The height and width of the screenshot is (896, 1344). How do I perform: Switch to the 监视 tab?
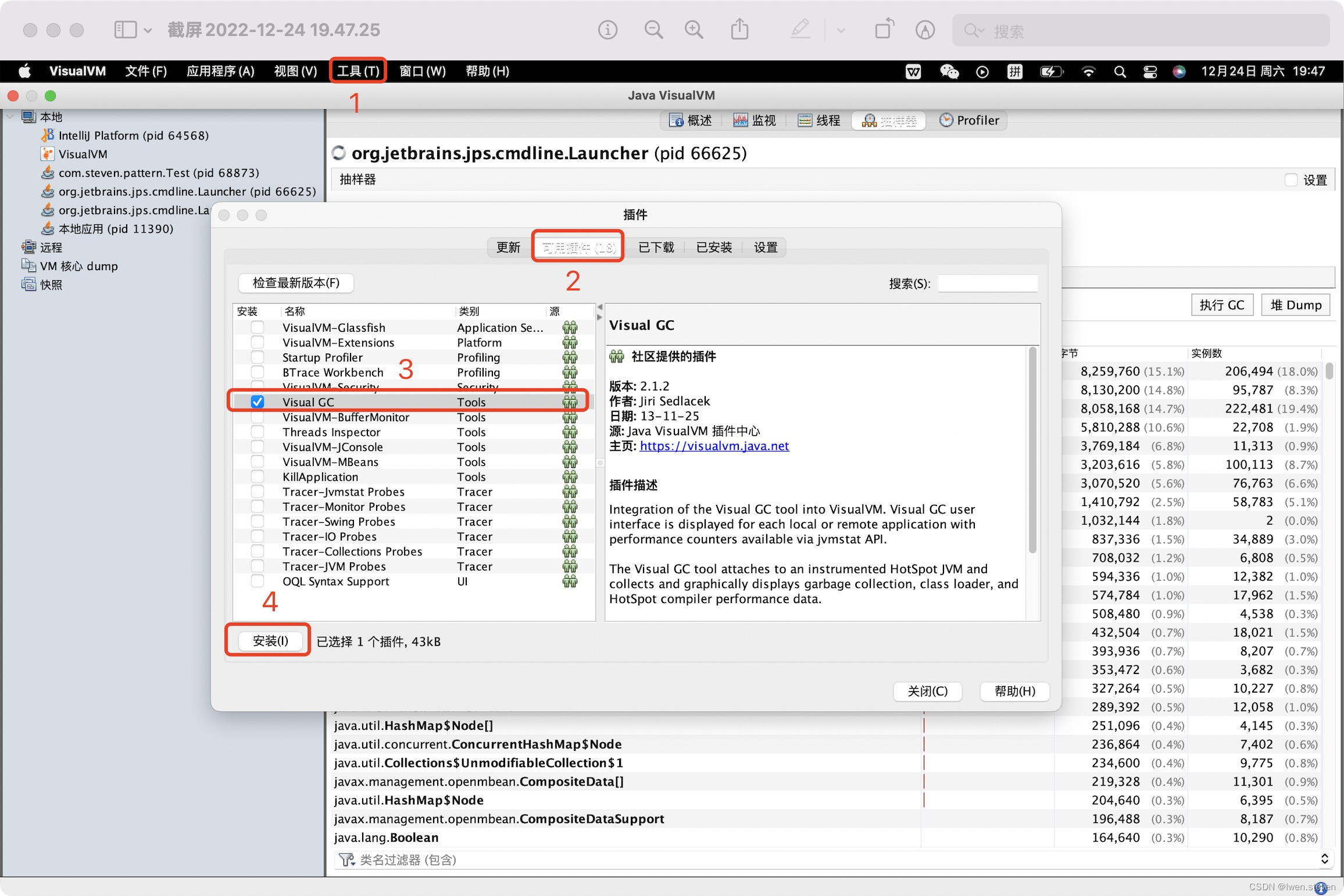755,120
